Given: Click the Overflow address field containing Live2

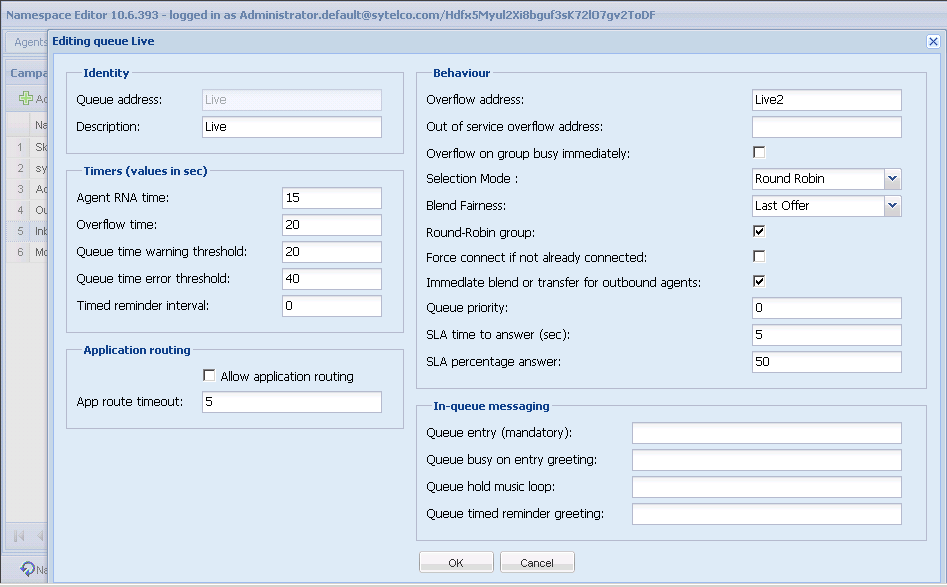Looking at the screenshot, I should pyautogui.click(x=827, y=100).
